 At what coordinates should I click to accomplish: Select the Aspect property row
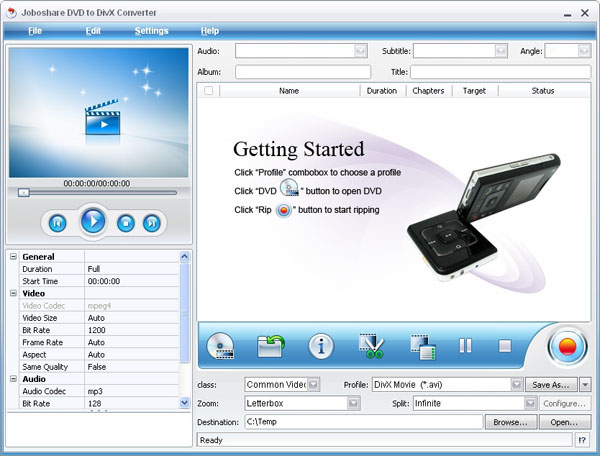point(99,354)
